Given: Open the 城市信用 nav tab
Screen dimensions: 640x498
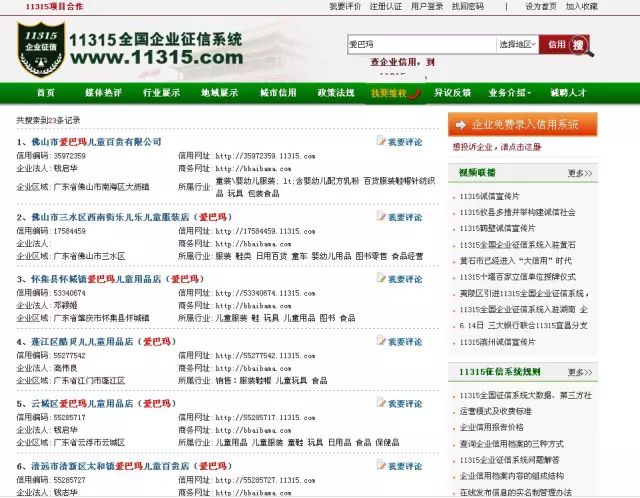Looking at the screenshot, I should coord(278,93).
